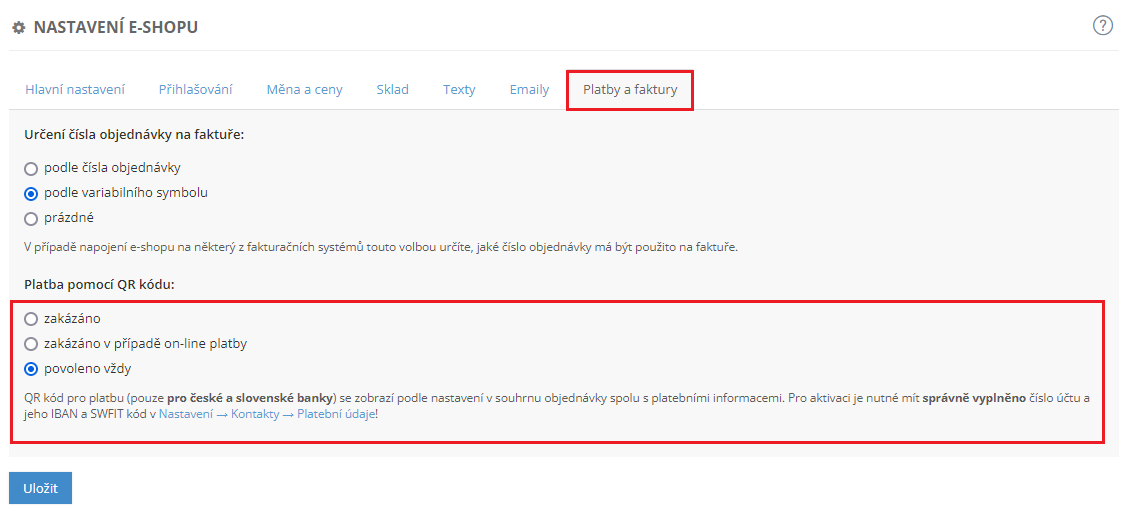Select the 'povoleno vždy' QR option

pos(31,369)
